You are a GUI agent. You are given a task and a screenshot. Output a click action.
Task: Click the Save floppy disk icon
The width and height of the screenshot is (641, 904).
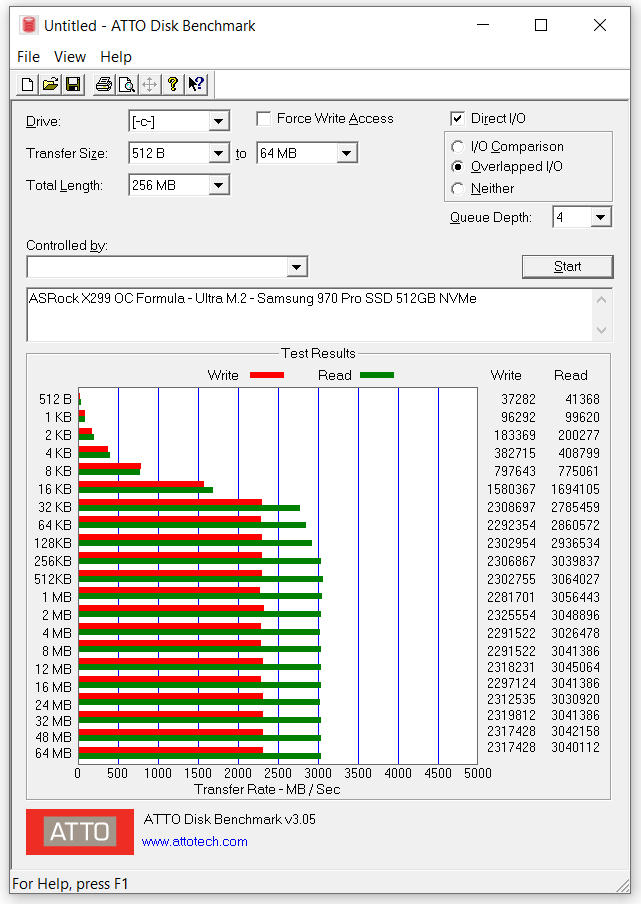pyautogui.click(x=73, y=85)
